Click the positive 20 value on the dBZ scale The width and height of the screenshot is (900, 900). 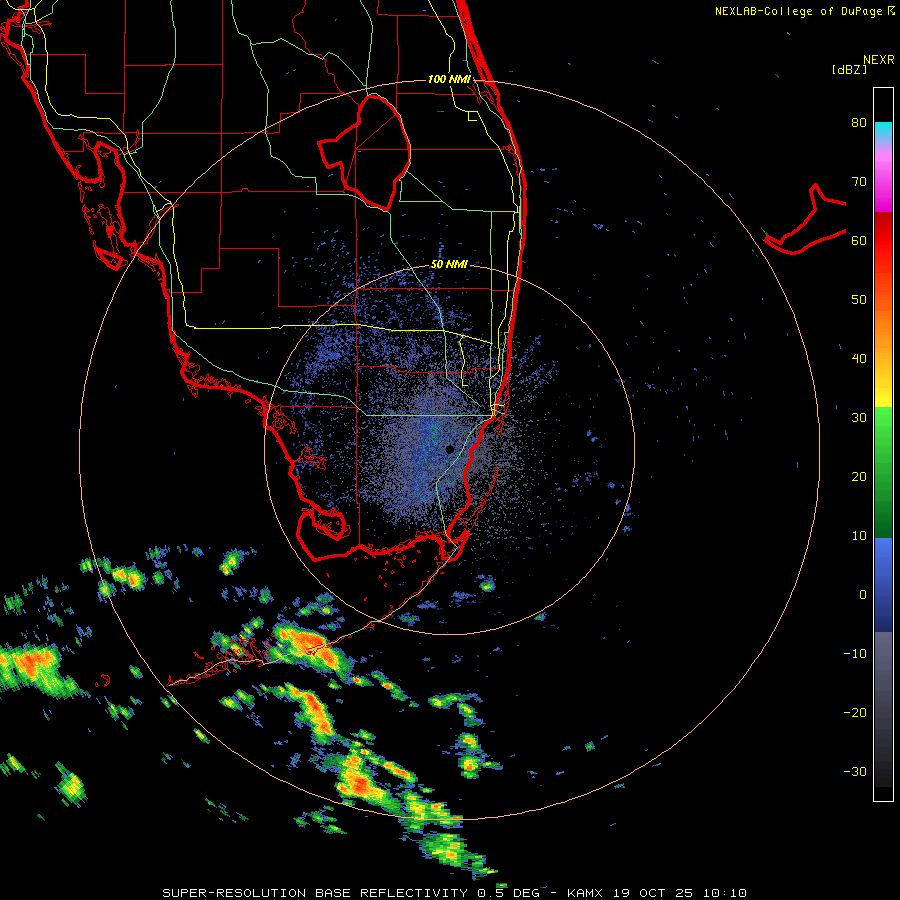point(859,477)
